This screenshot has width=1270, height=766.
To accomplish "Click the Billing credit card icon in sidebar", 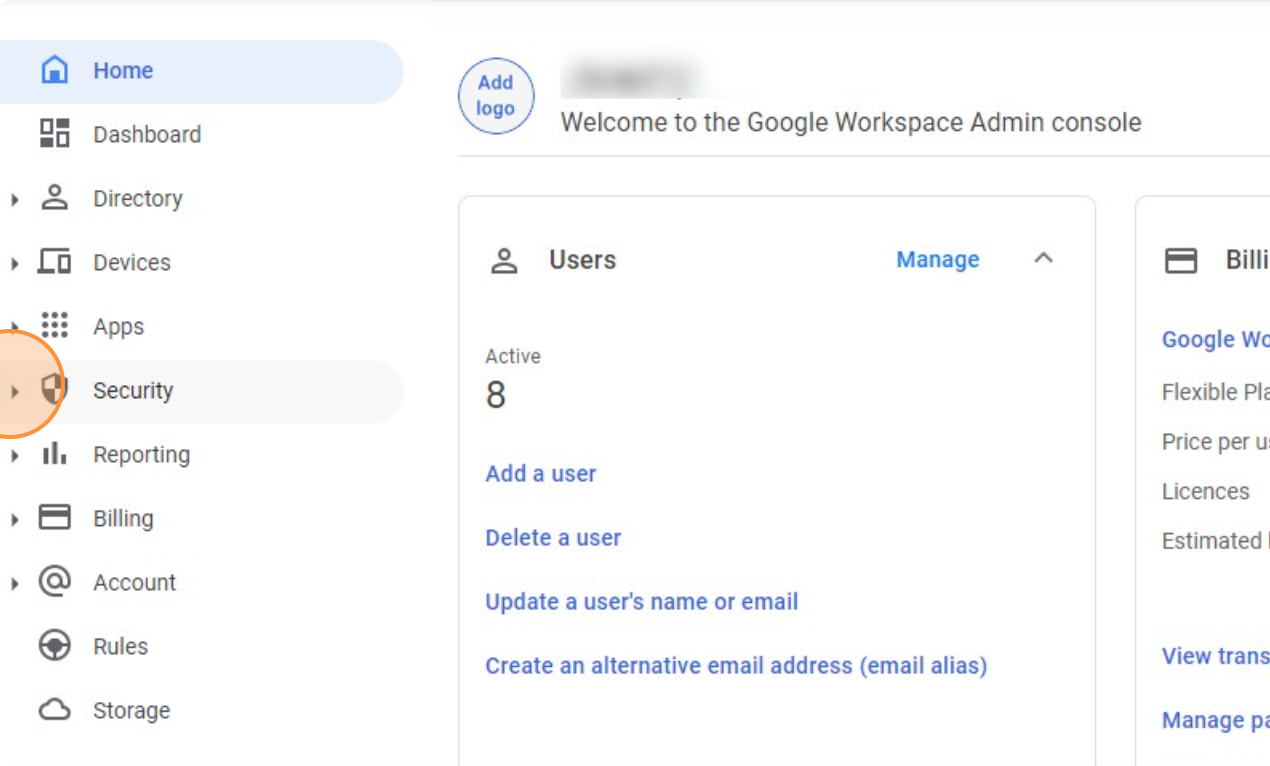I will 54,517.
